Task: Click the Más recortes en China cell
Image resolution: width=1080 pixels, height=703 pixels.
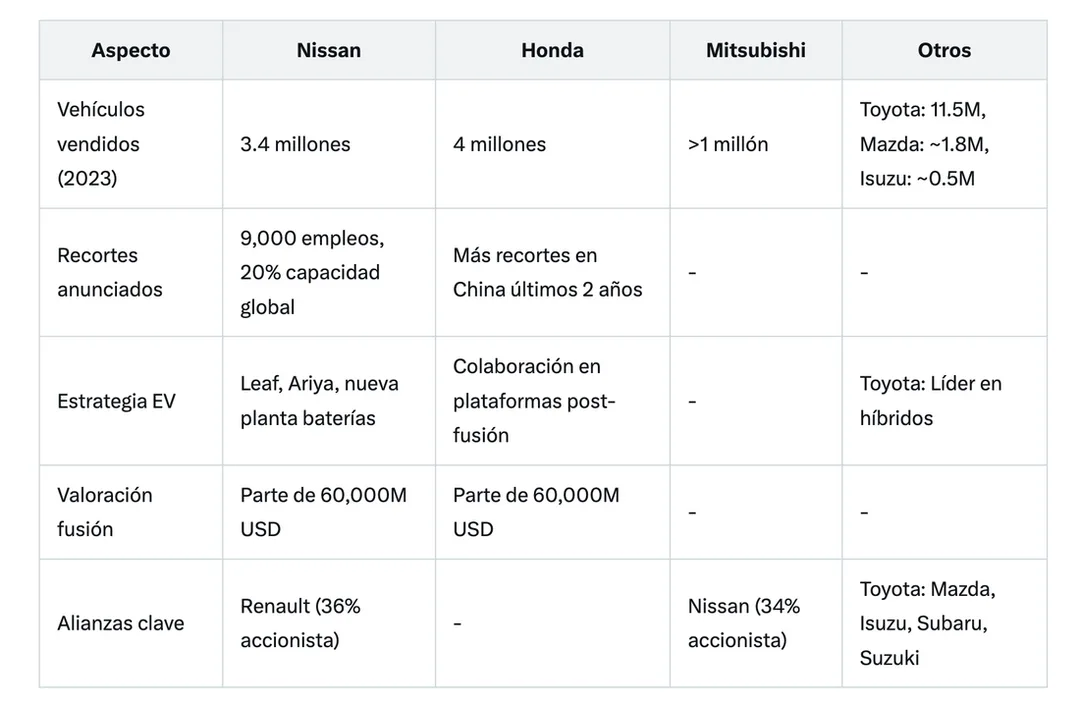Action: coord(552,273)
